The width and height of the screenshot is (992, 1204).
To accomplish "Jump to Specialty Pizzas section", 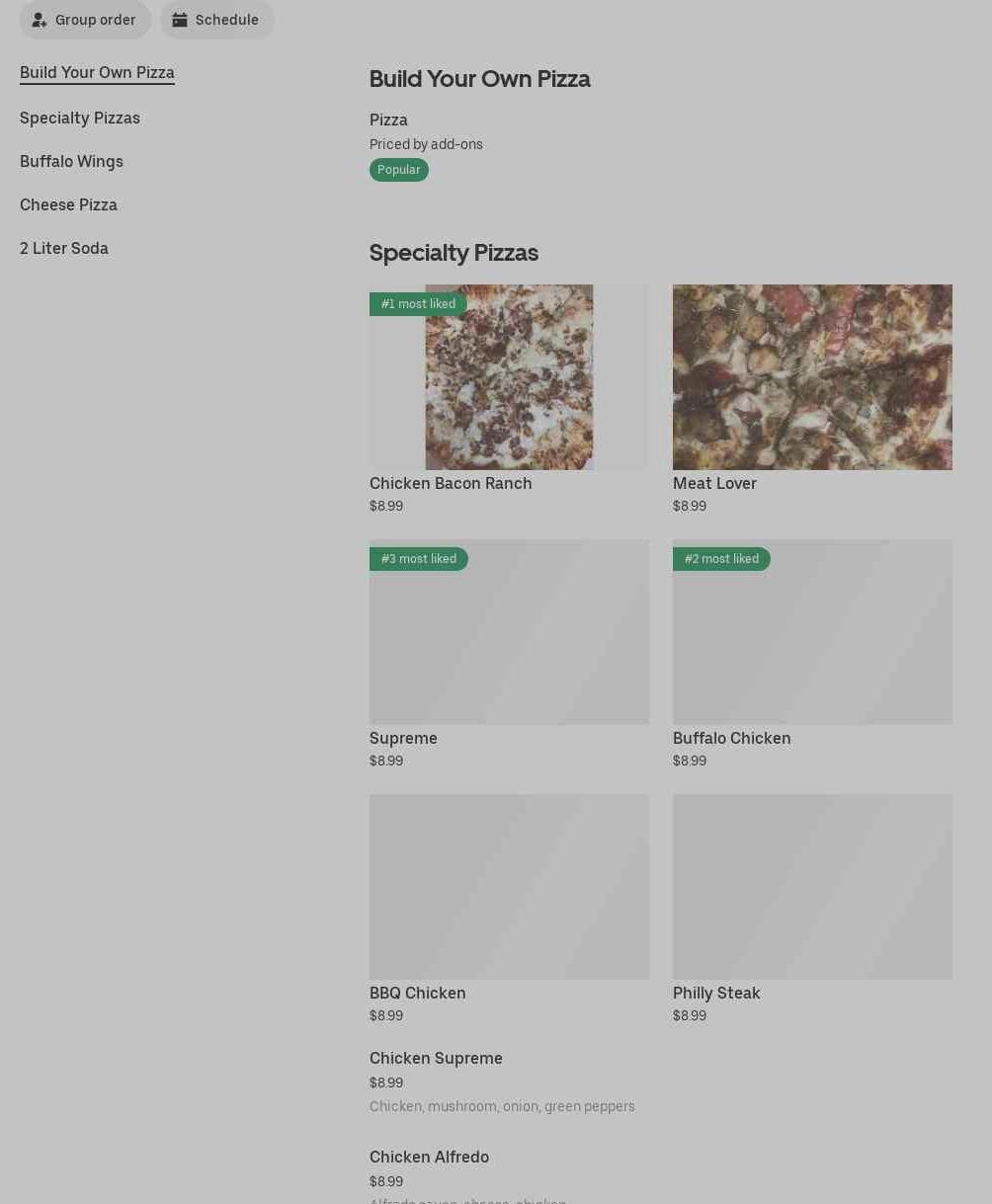I will point(80,118).
